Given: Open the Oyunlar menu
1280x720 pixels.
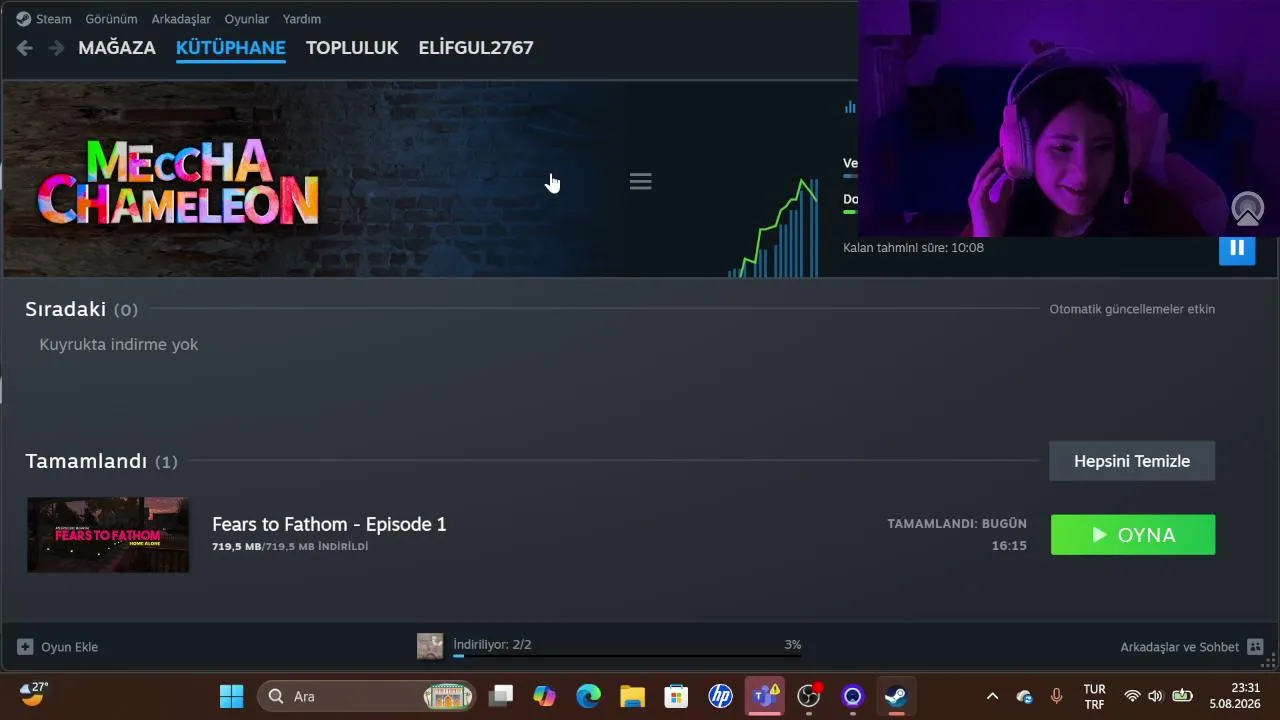Looking at the screenshot, I should [247, 19].
